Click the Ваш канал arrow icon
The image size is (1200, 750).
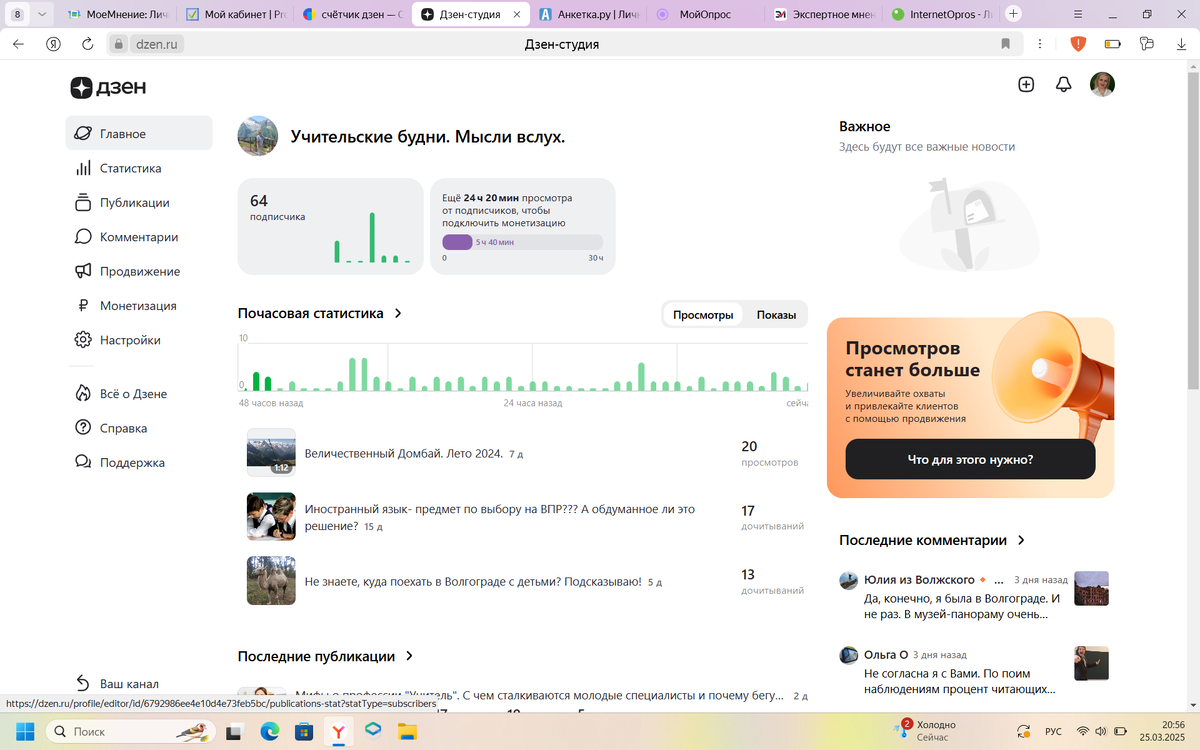click(x=83, y=684)
